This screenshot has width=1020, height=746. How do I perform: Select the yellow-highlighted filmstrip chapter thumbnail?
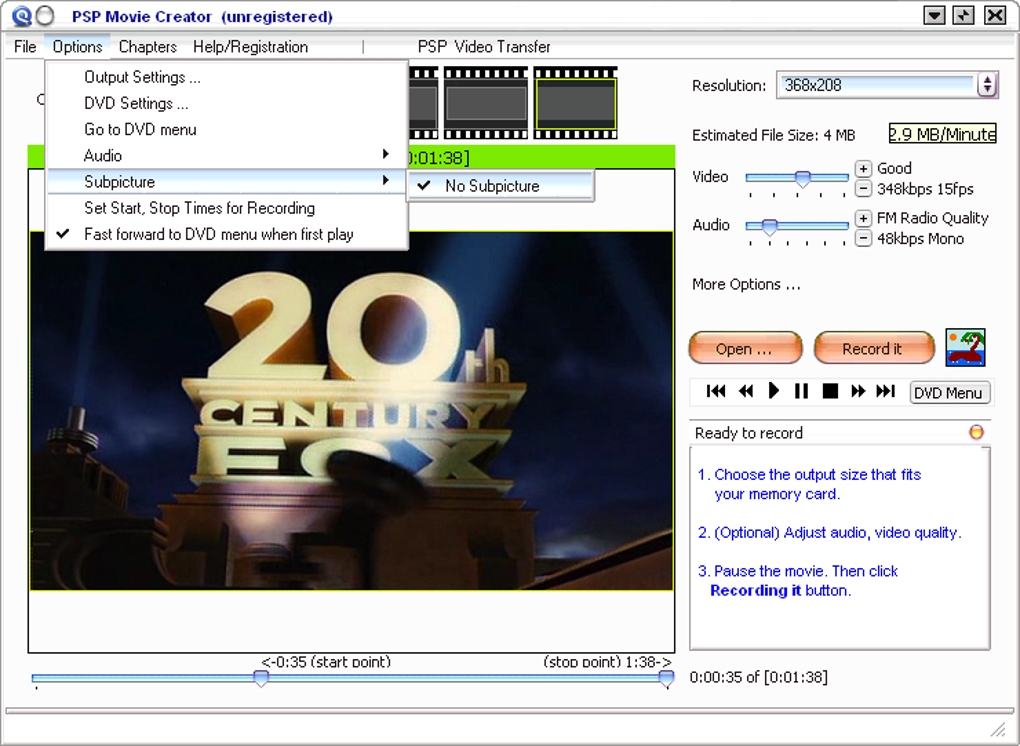(575, 103)
